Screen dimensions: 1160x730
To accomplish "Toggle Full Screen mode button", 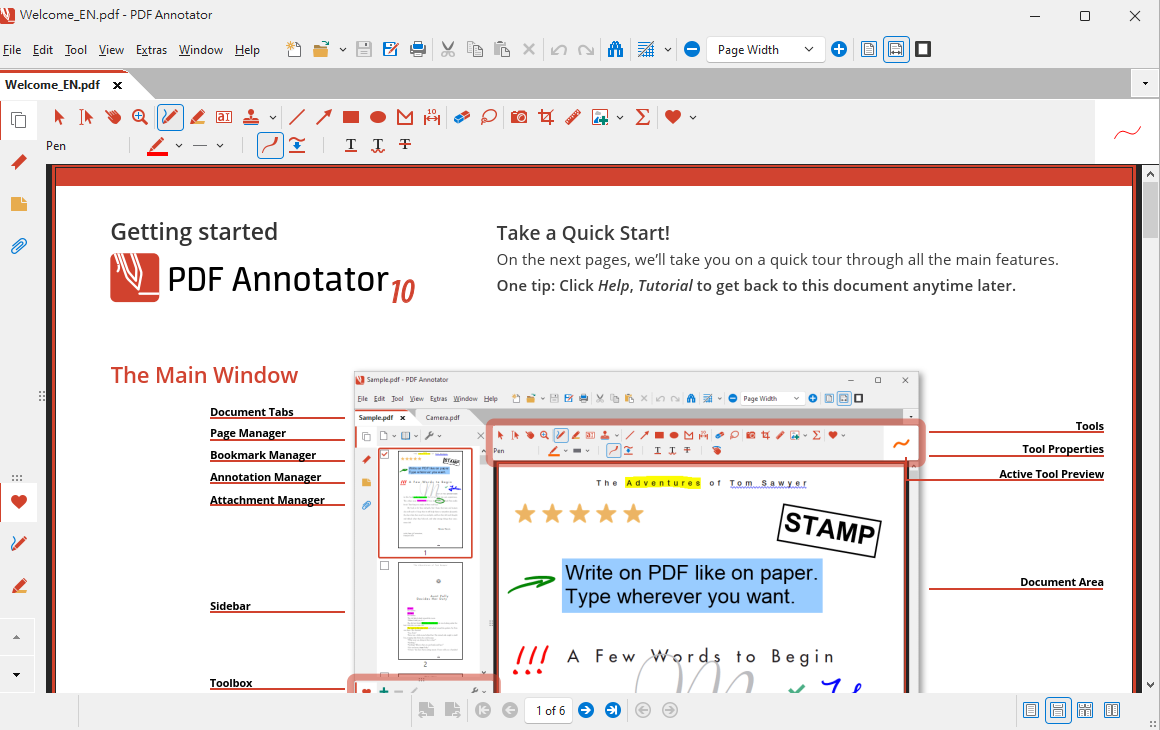I will (923, 50).
